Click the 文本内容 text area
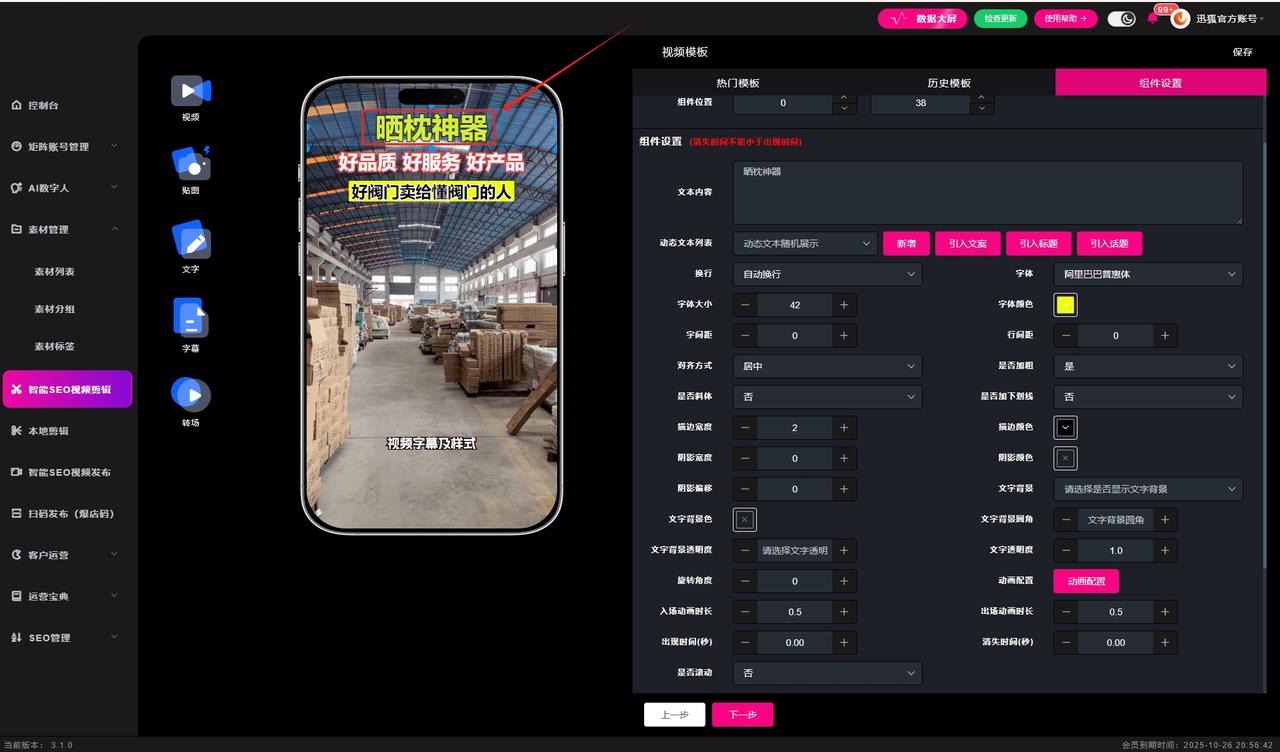 coord(987,192)
